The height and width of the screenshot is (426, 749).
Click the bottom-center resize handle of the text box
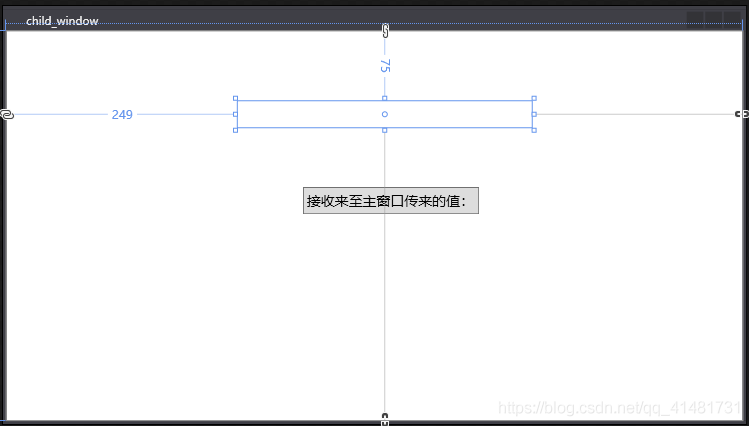(x=385, y=130)
